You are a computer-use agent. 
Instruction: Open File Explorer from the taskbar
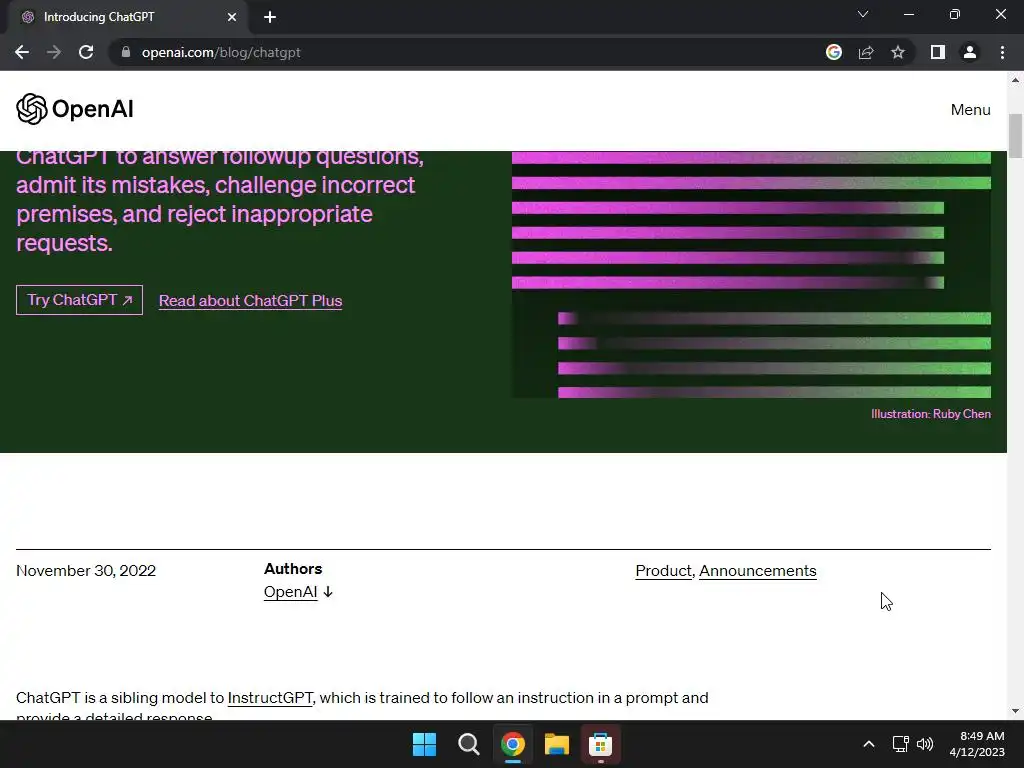(556, 744)
